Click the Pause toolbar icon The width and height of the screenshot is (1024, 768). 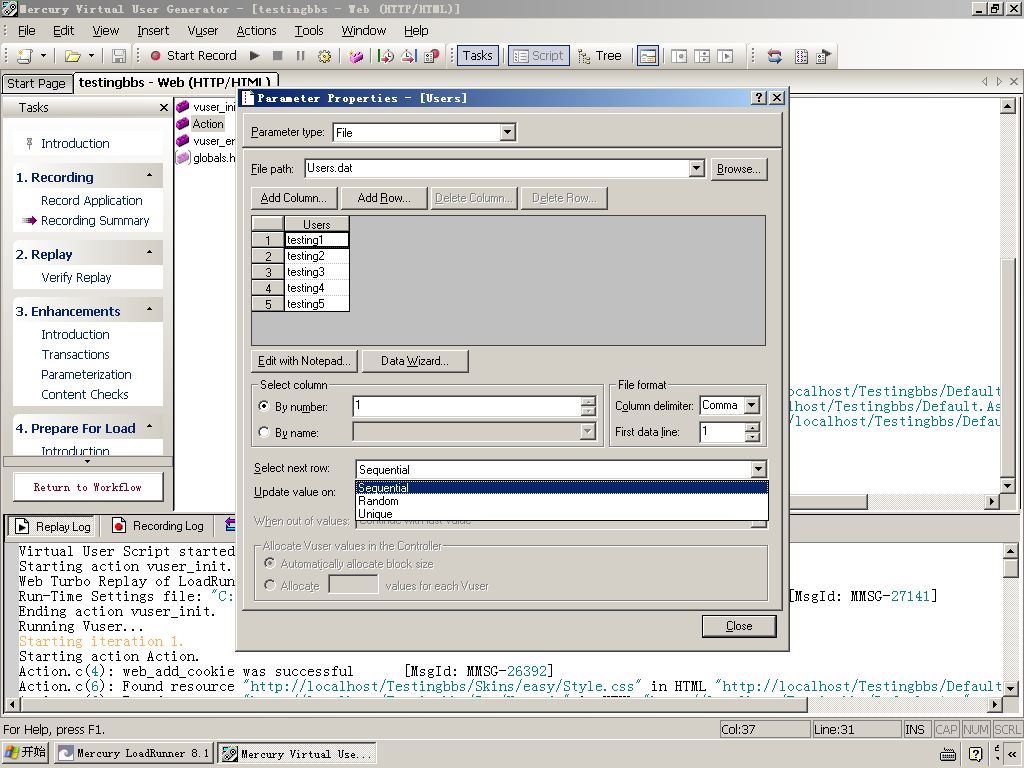[x=300, y=56]
